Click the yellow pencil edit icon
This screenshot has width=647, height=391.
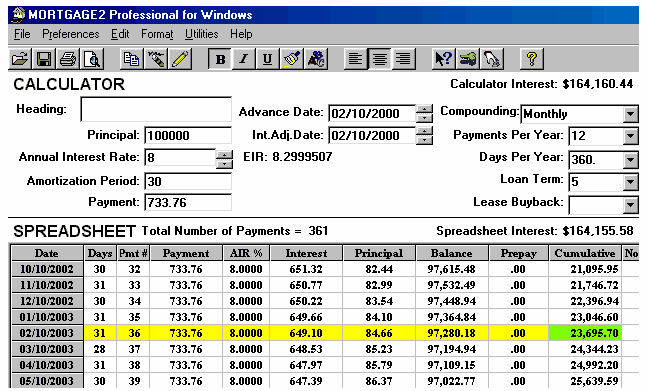click(x=180, y=59)
